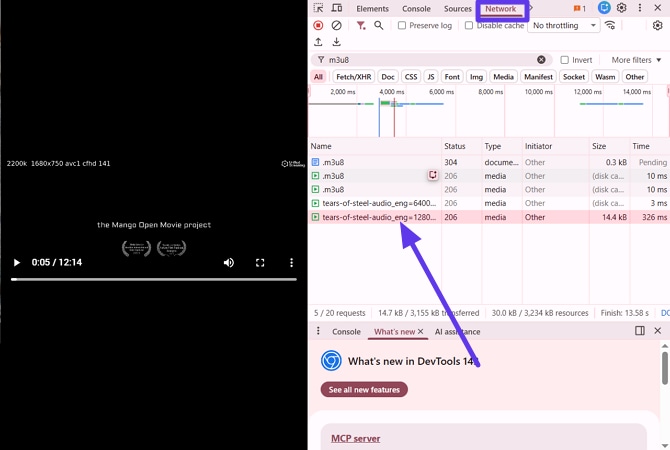The height and width of the screenshot is (450, 670).
Task: Play the video
Action: 17,262
